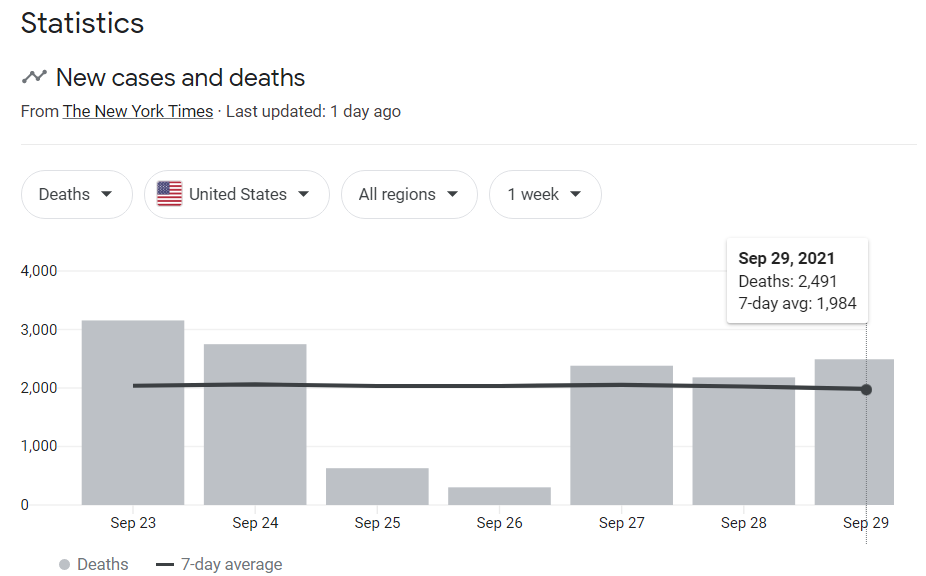Click the trend line icon beside heading
This screenshot has width=926, height=576.
(x=35, y=77)
